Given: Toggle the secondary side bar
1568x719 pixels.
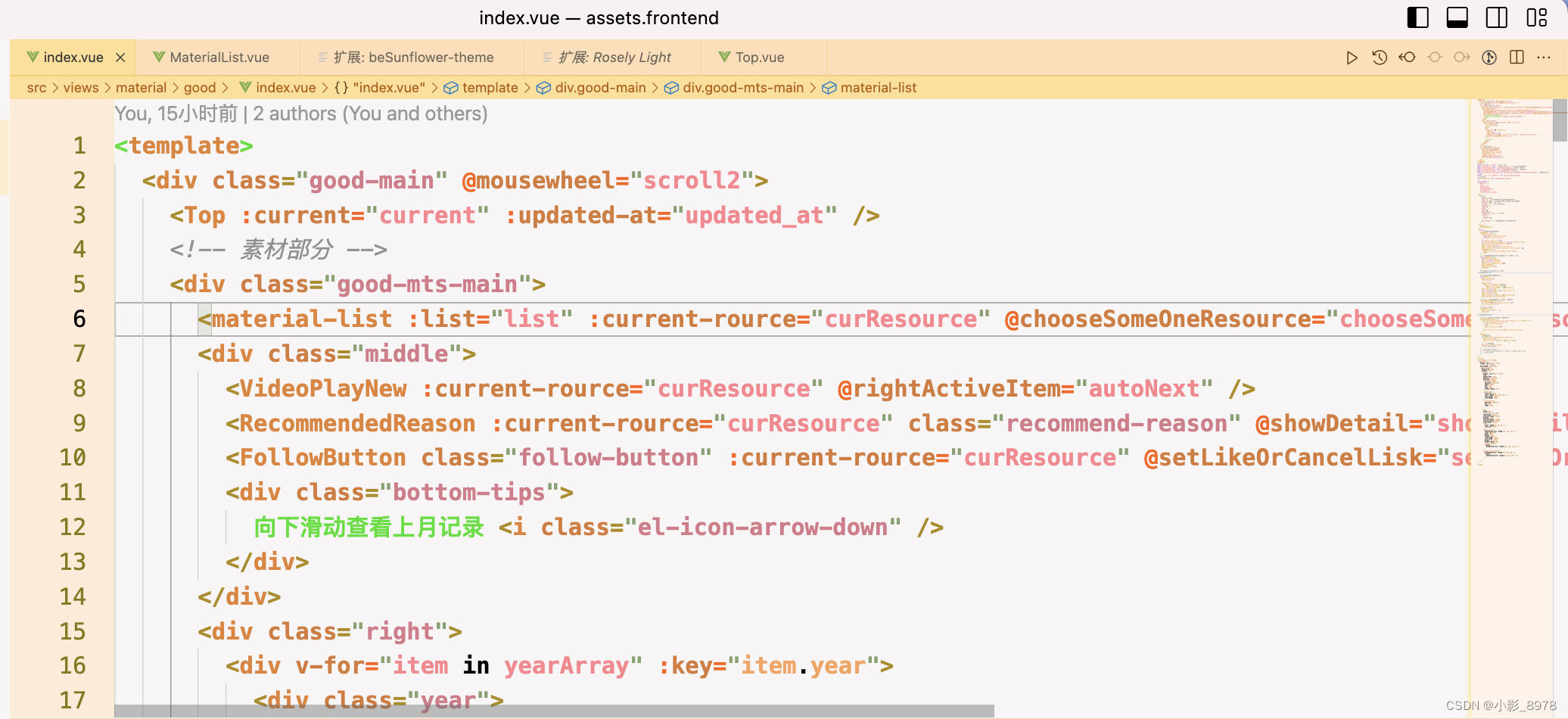Looking at the screenshot, I should click(x=1496, y=17).
